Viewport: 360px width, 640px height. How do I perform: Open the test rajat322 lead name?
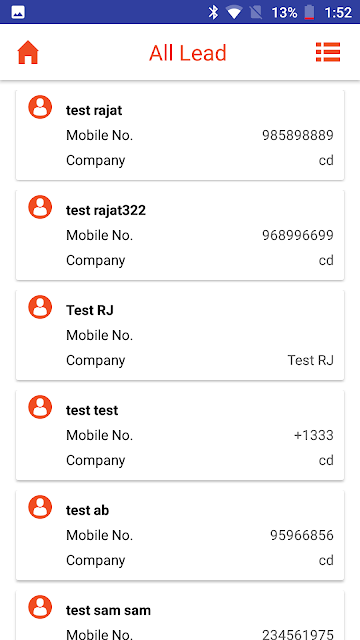(x=106, y=210)
